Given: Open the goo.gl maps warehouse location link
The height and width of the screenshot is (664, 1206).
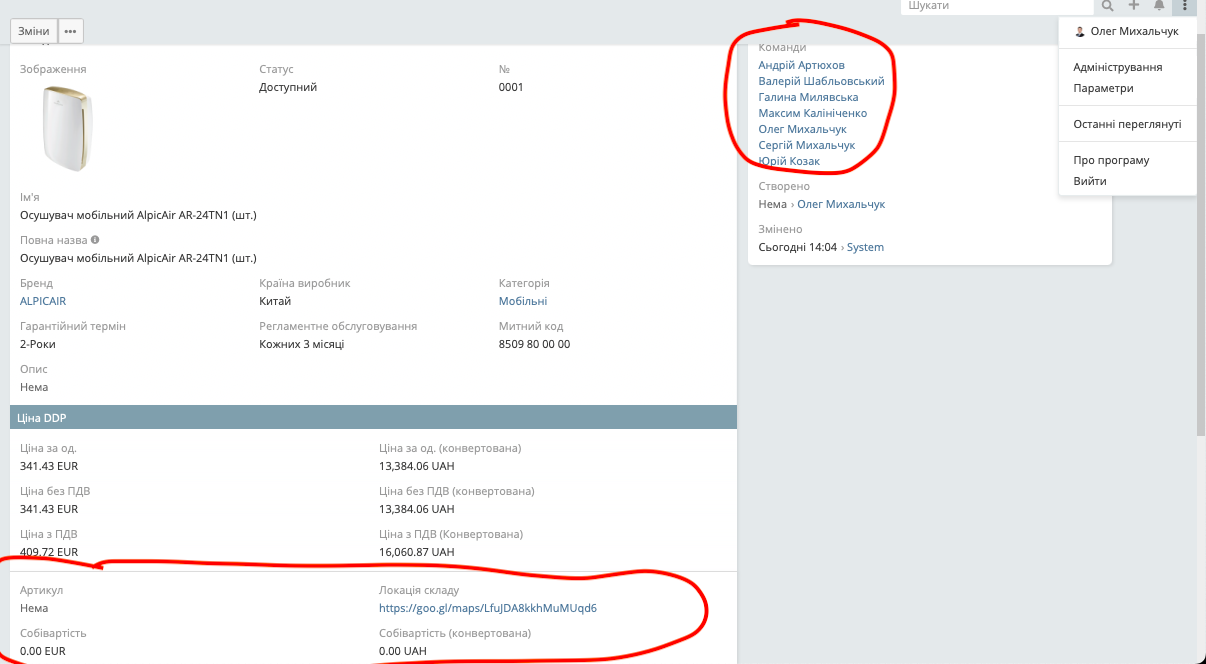Looking at the screenshot, I should click(487, 608).
